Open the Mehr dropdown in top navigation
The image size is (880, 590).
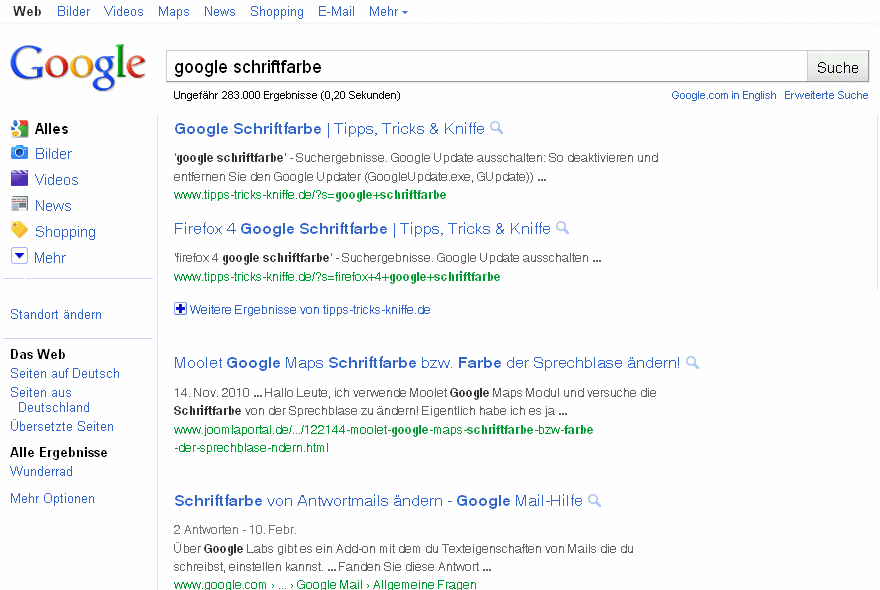[x=388, y=11]
